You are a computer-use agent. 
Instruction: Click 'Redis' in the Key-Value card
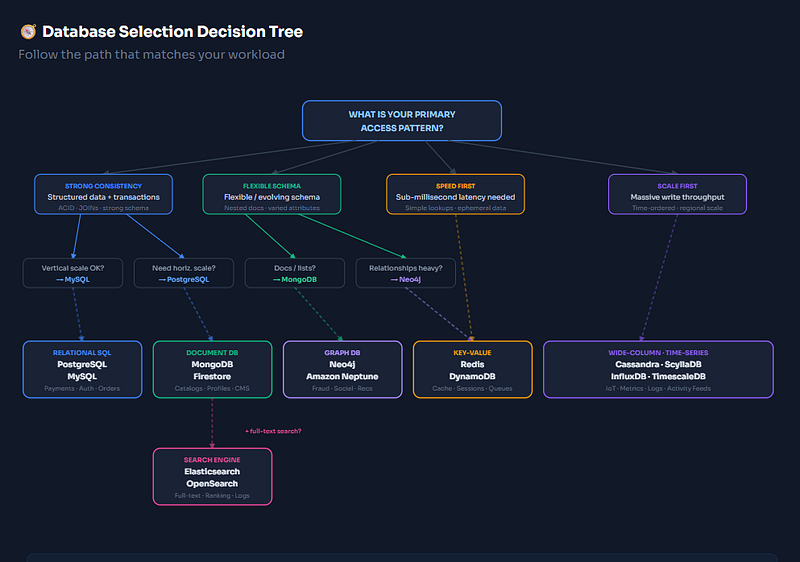coord(472,365)
